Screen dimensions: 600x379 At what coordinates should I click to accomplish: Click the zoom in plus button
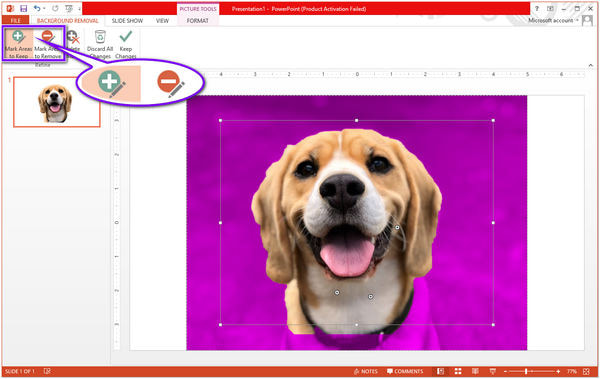click(x=558, y=371)
